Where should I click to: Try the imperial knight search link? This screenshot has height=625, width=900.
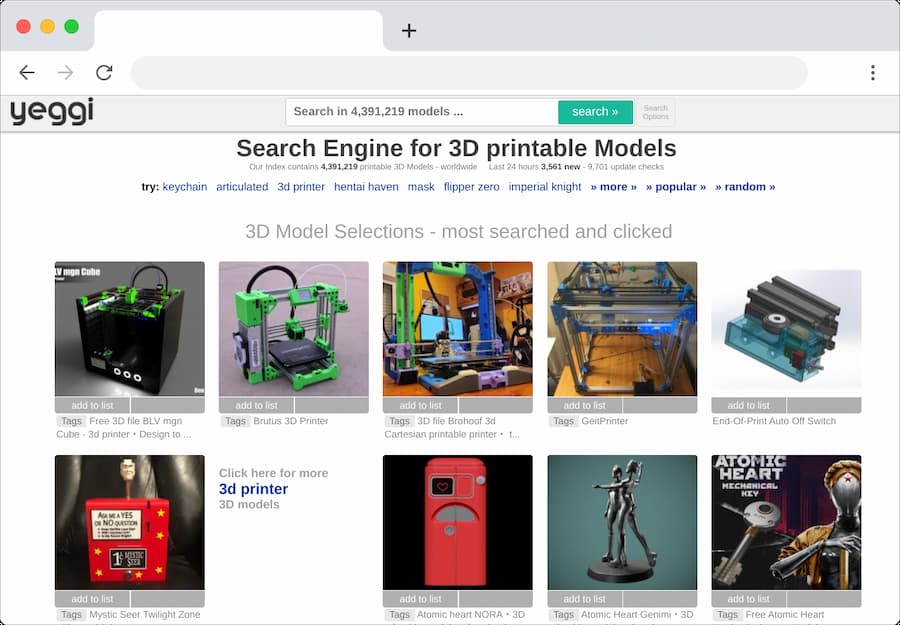click(x=545, y=187)
